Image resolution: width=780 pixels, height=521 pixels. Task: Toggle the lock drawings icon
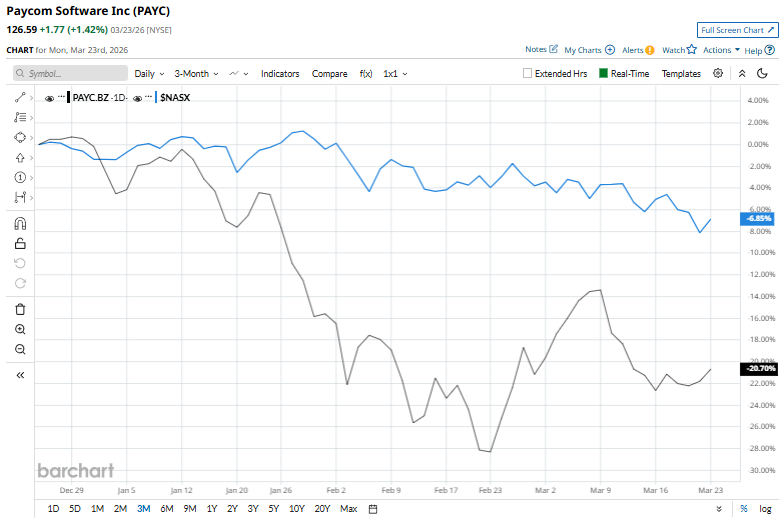click(20, 243)
